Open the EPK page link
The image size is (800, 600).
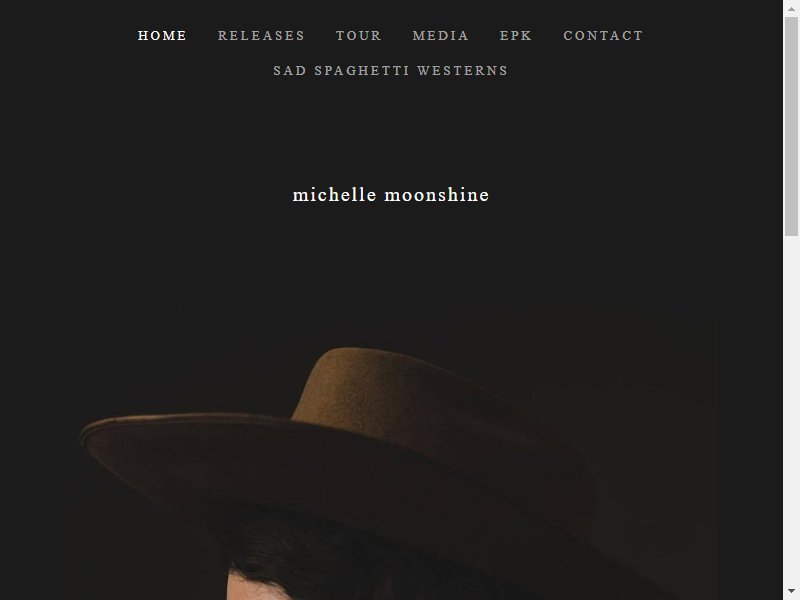click(x=516, y=36)
